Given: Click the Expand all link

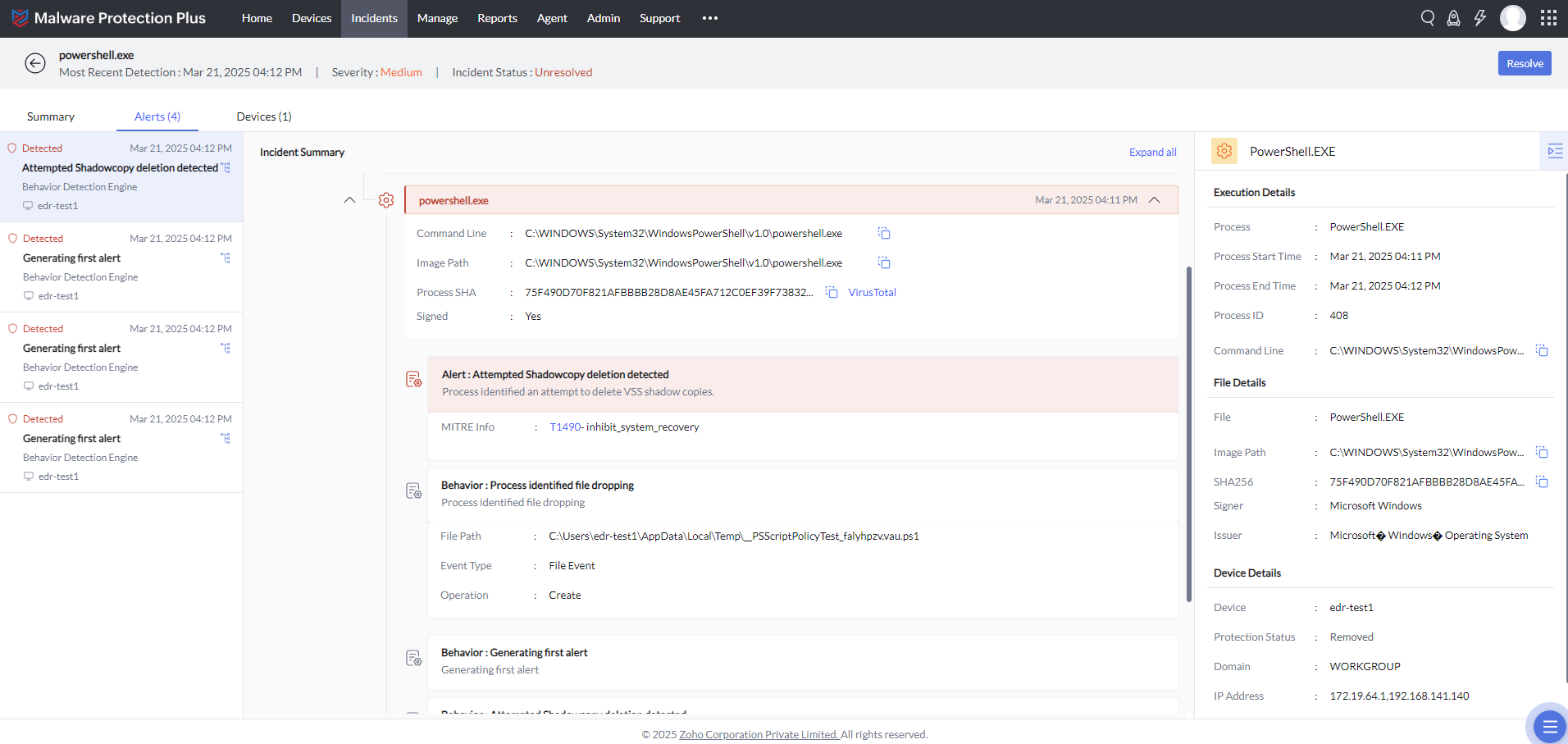Looking at the screenshot, I should point(1152,153).
